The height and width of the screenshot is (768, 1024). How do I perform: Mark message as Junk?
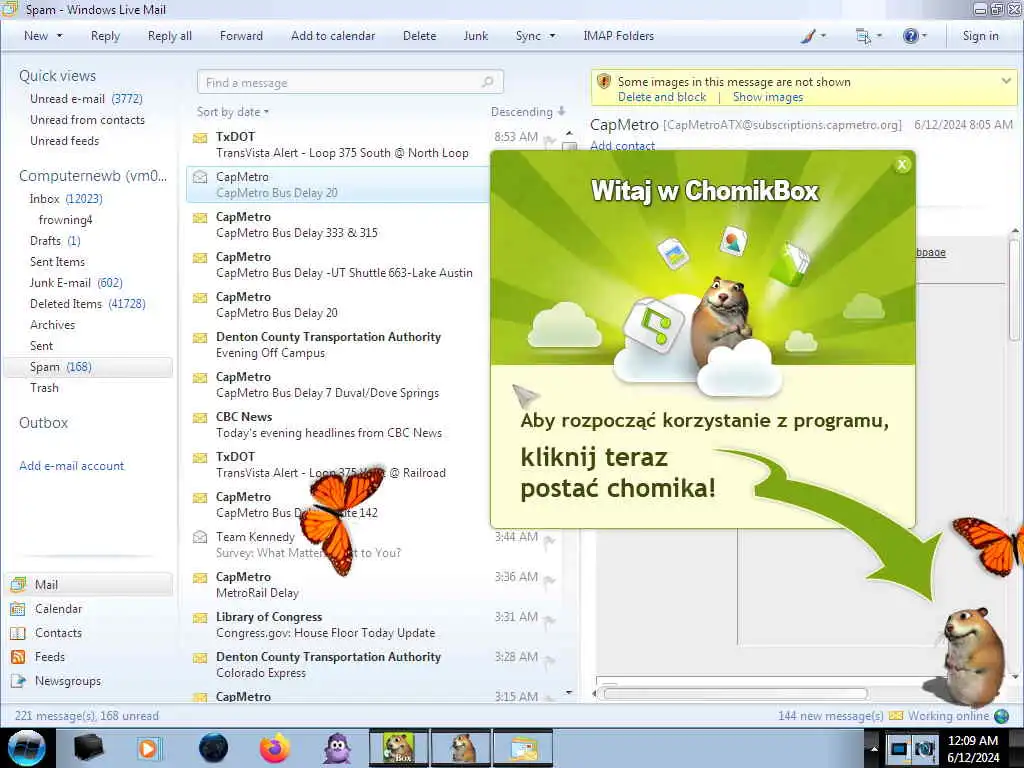click(475, 36)
